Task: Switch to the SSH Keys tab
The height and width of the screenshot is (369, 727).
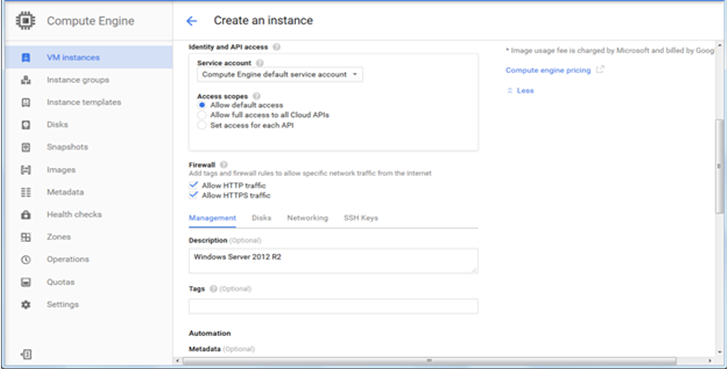Action: coord(361,218)
